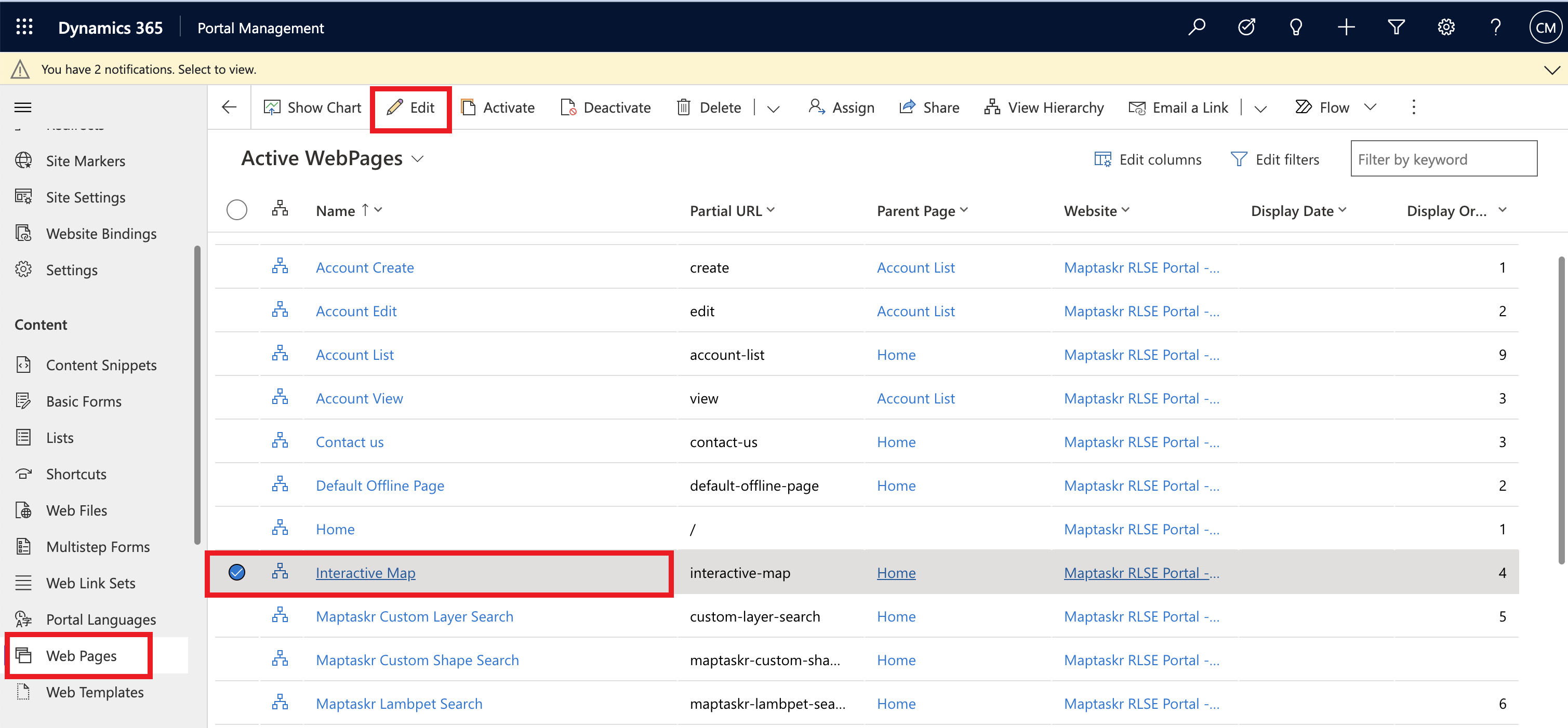Open the Website column dropdown
Viewport: 1568px width, 728px height.
[1125, 210]
